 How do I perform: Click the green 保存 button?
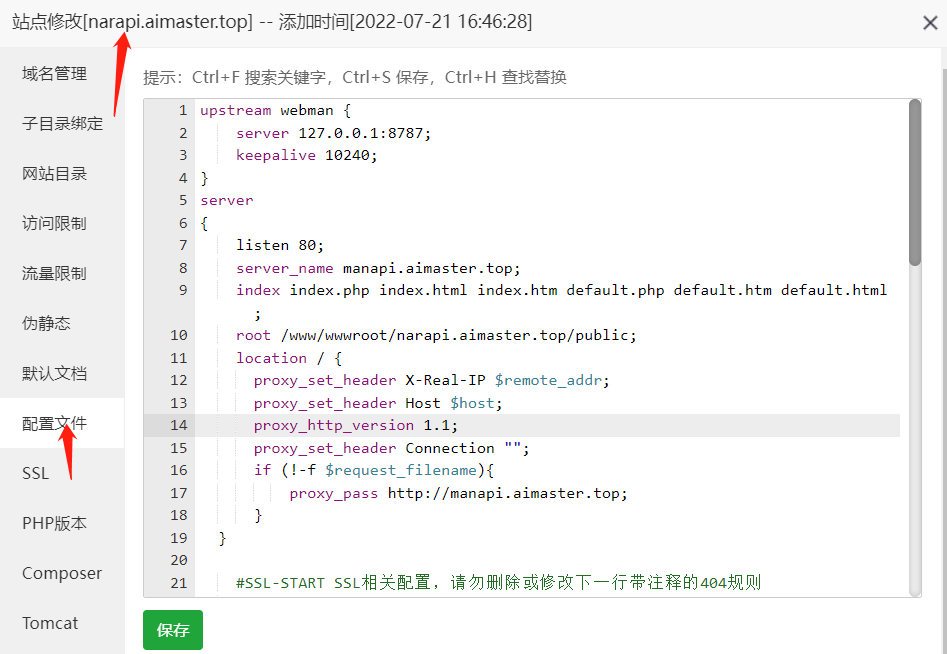[173, 630]
